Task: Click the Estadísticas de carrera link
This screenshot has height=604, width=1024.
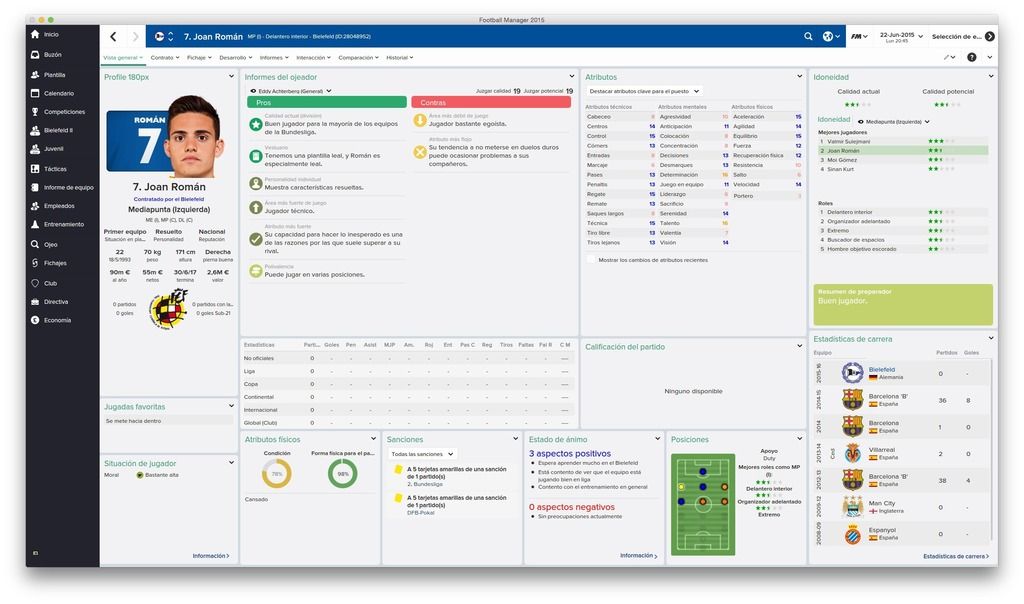Action: 956,556
